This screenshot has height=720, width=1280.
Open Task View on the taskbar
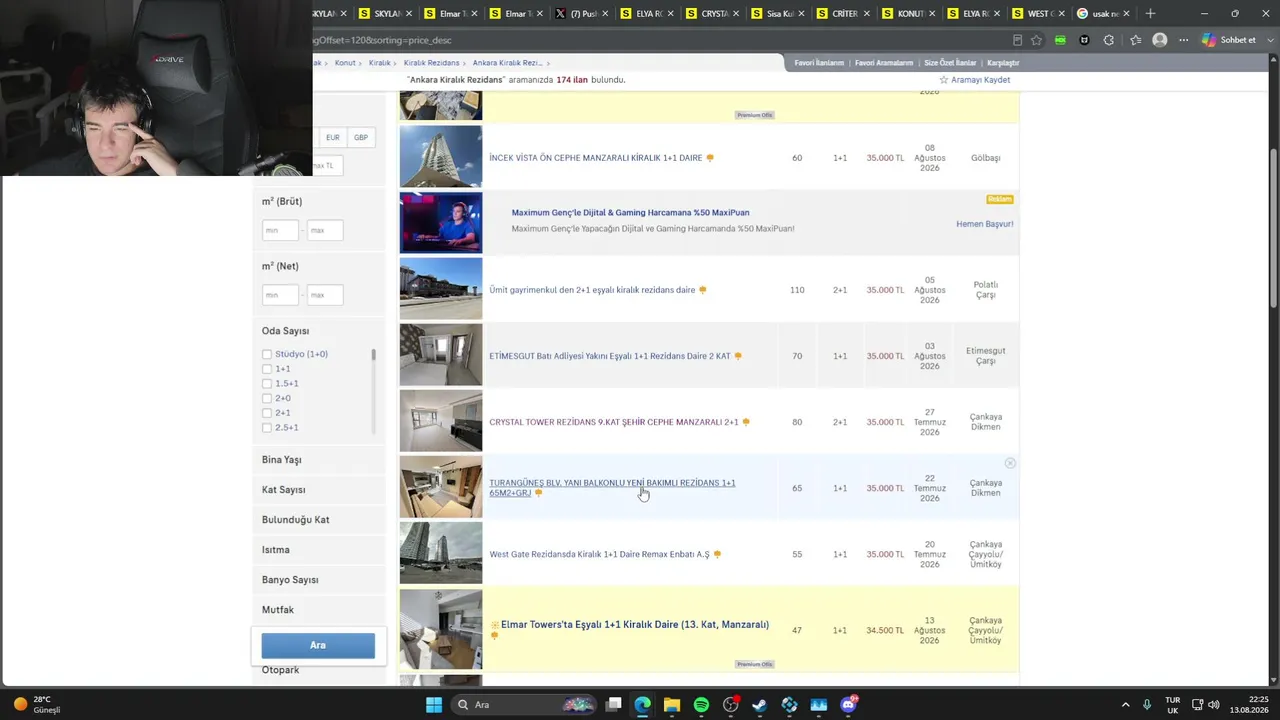click(614, 705)
